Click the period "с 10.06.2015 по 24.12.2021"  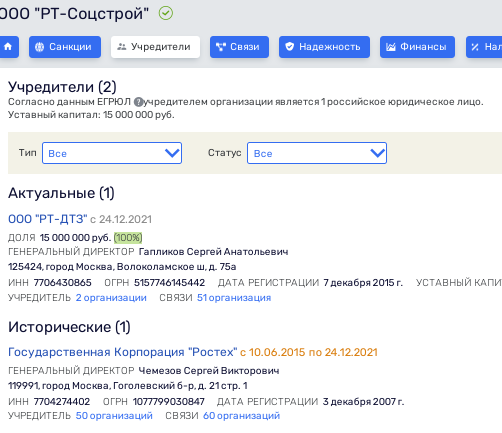[309, 352]
